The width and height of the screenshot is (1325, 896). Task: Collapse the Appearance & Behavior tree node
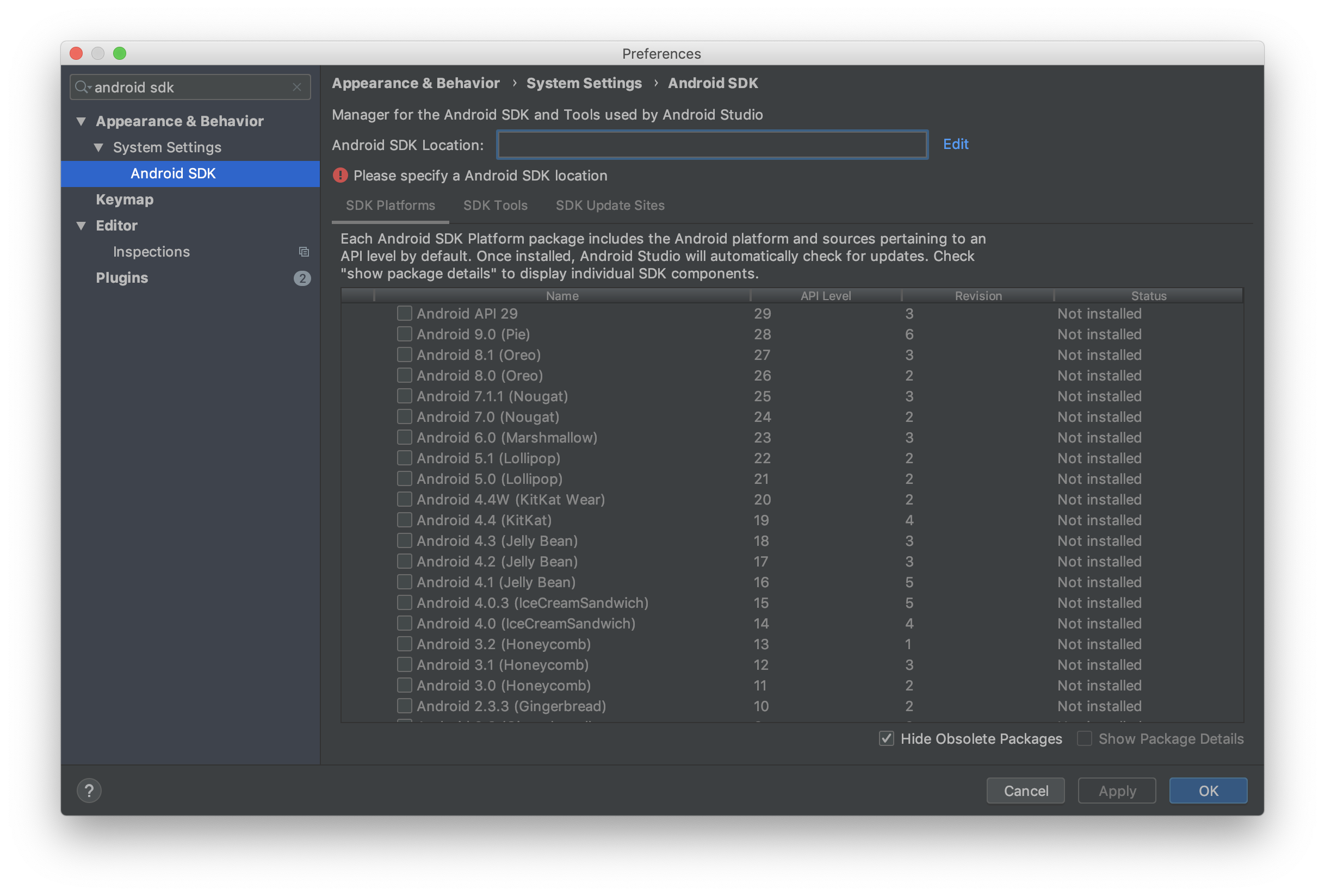(81, 121)
